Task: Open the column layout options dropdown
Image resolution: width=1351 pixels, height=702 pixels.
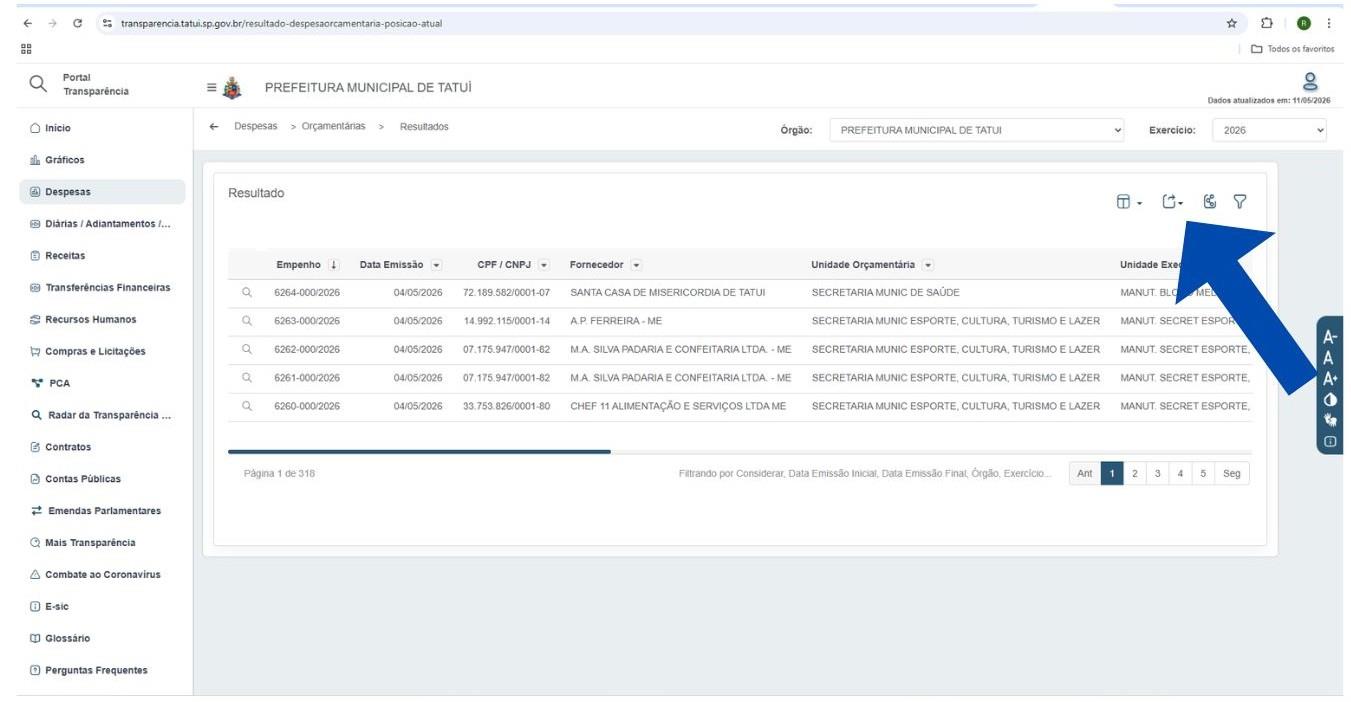Action: point(1129,202)
